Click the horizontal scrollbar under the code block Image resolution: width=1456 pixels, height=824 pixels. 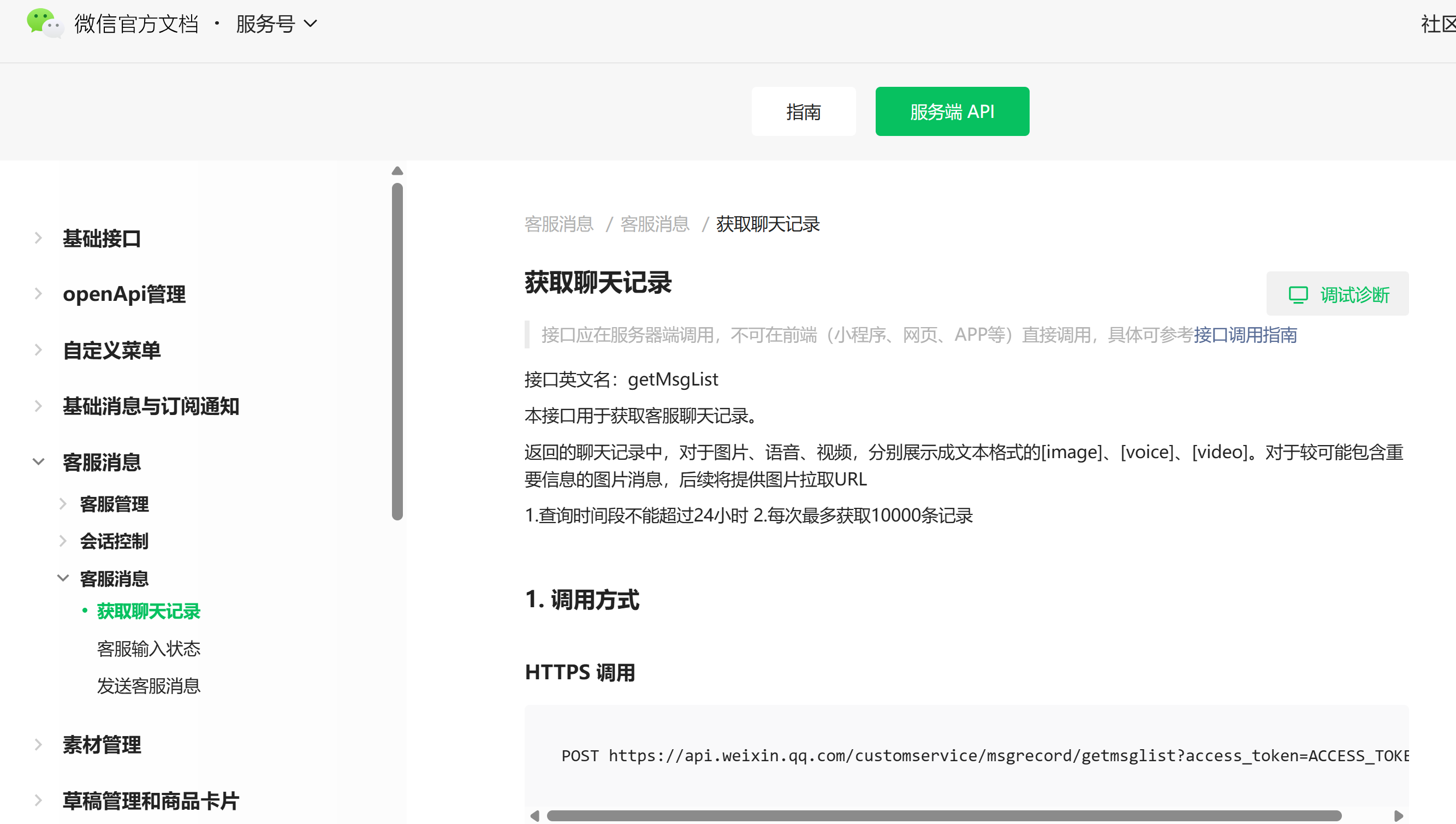(943, 815)
